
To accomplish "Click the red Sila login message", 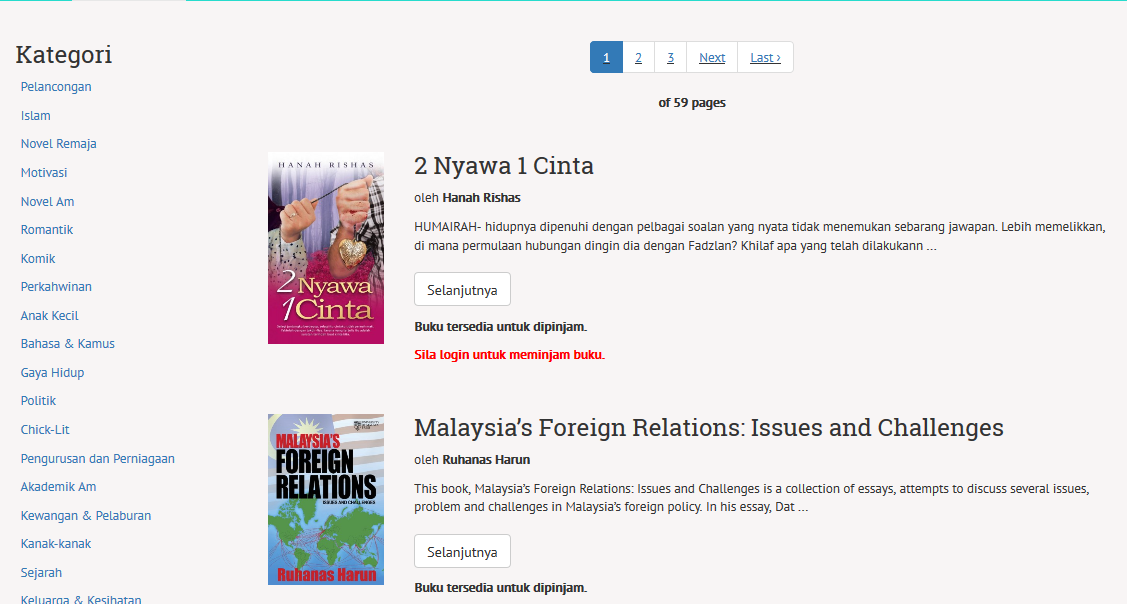I will click(x=509, y=355).
